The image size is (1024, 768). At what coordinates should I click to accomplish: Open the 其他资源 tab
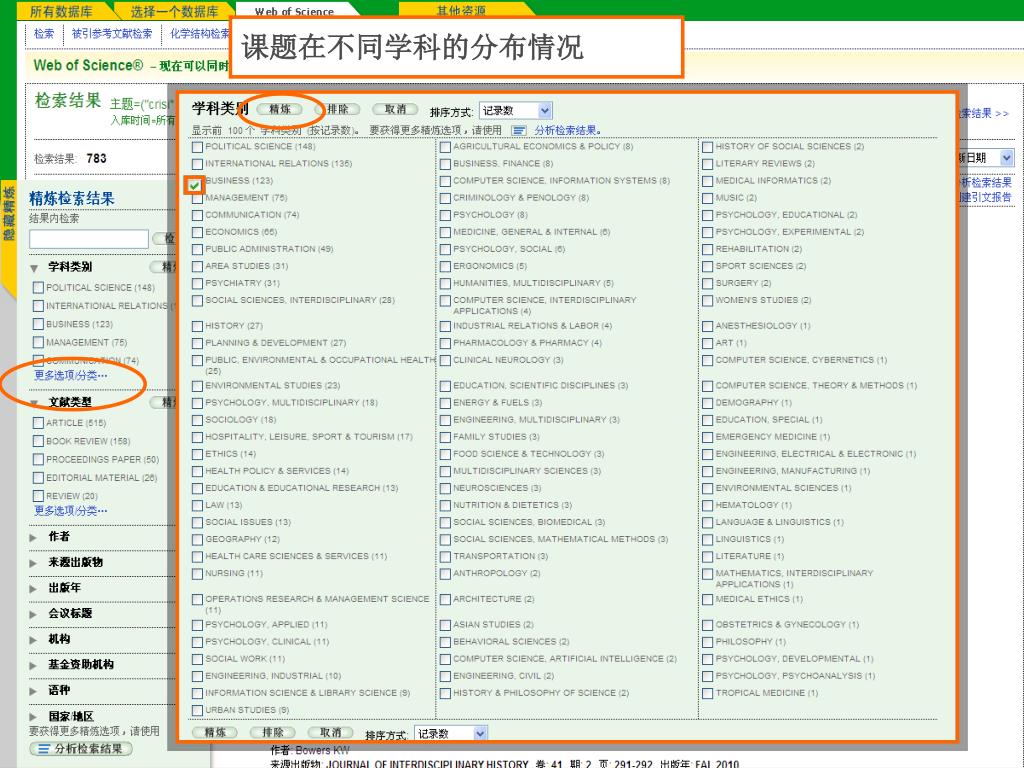coord(461,10)
